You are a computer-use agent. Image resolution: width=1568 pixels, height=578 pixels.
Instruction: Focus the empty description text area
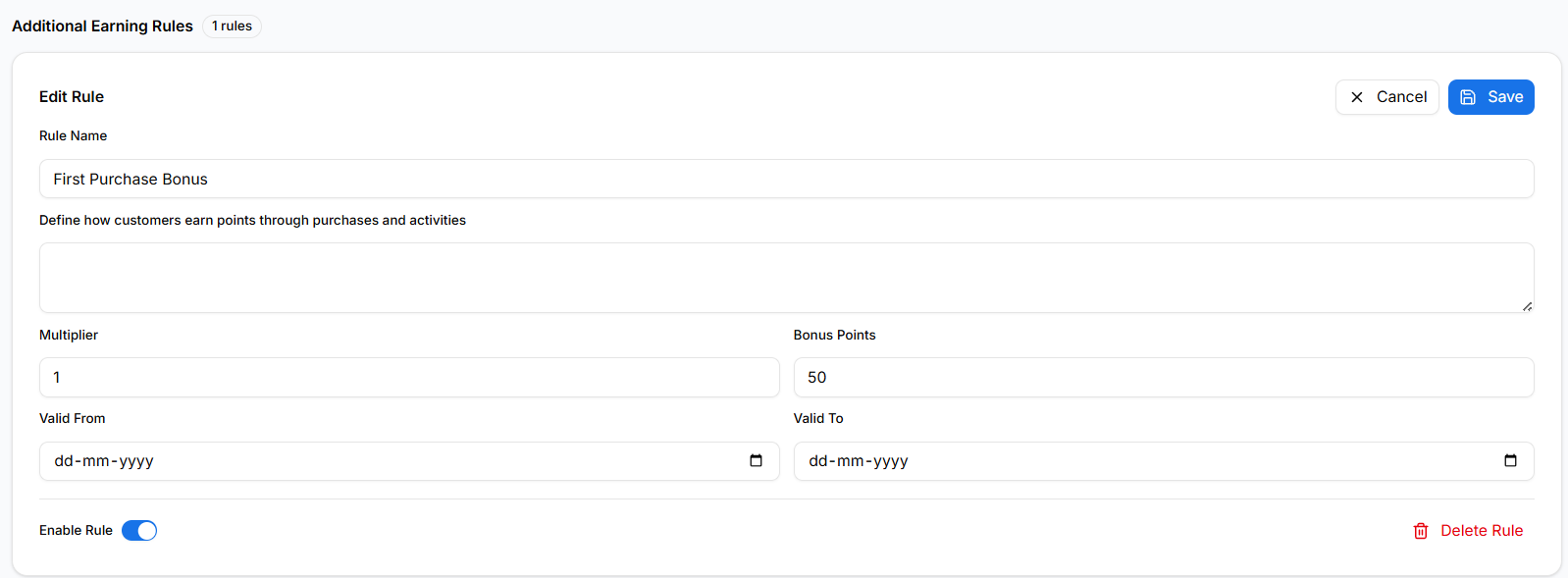click(x=785, y=278)
